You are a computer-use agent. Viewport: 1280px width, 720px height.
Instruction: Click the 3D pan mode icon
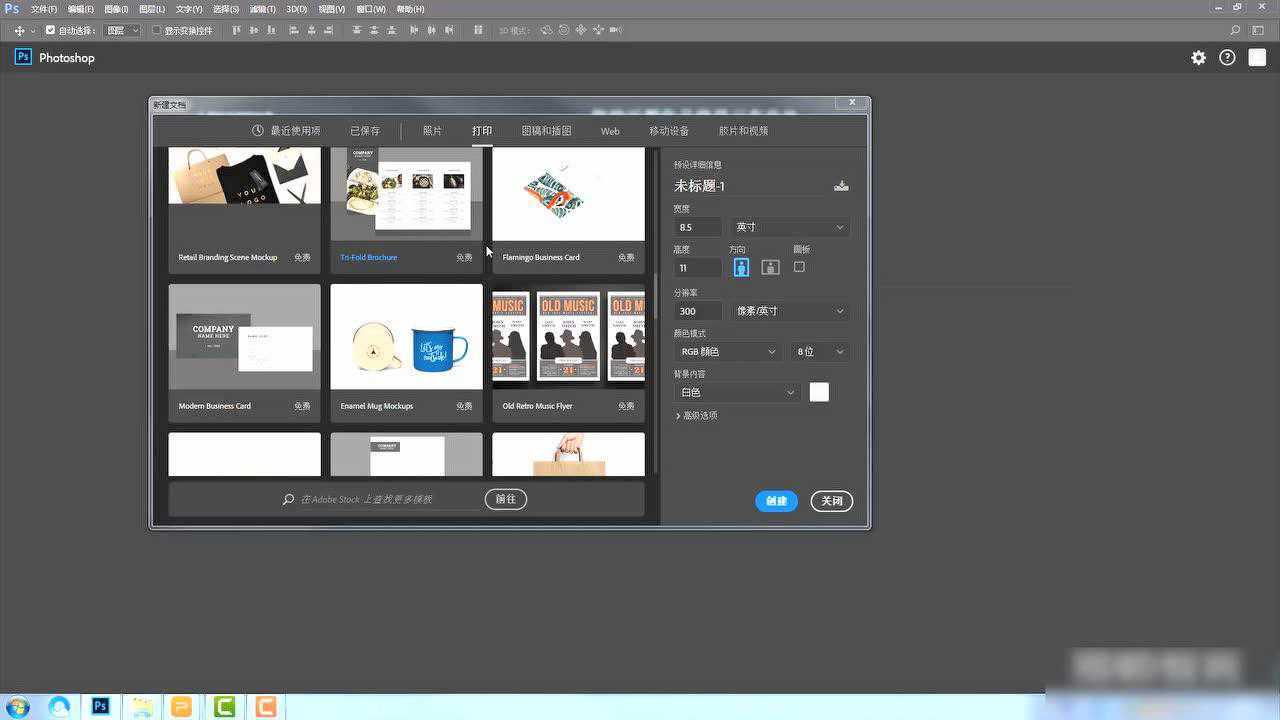point(581,30)
